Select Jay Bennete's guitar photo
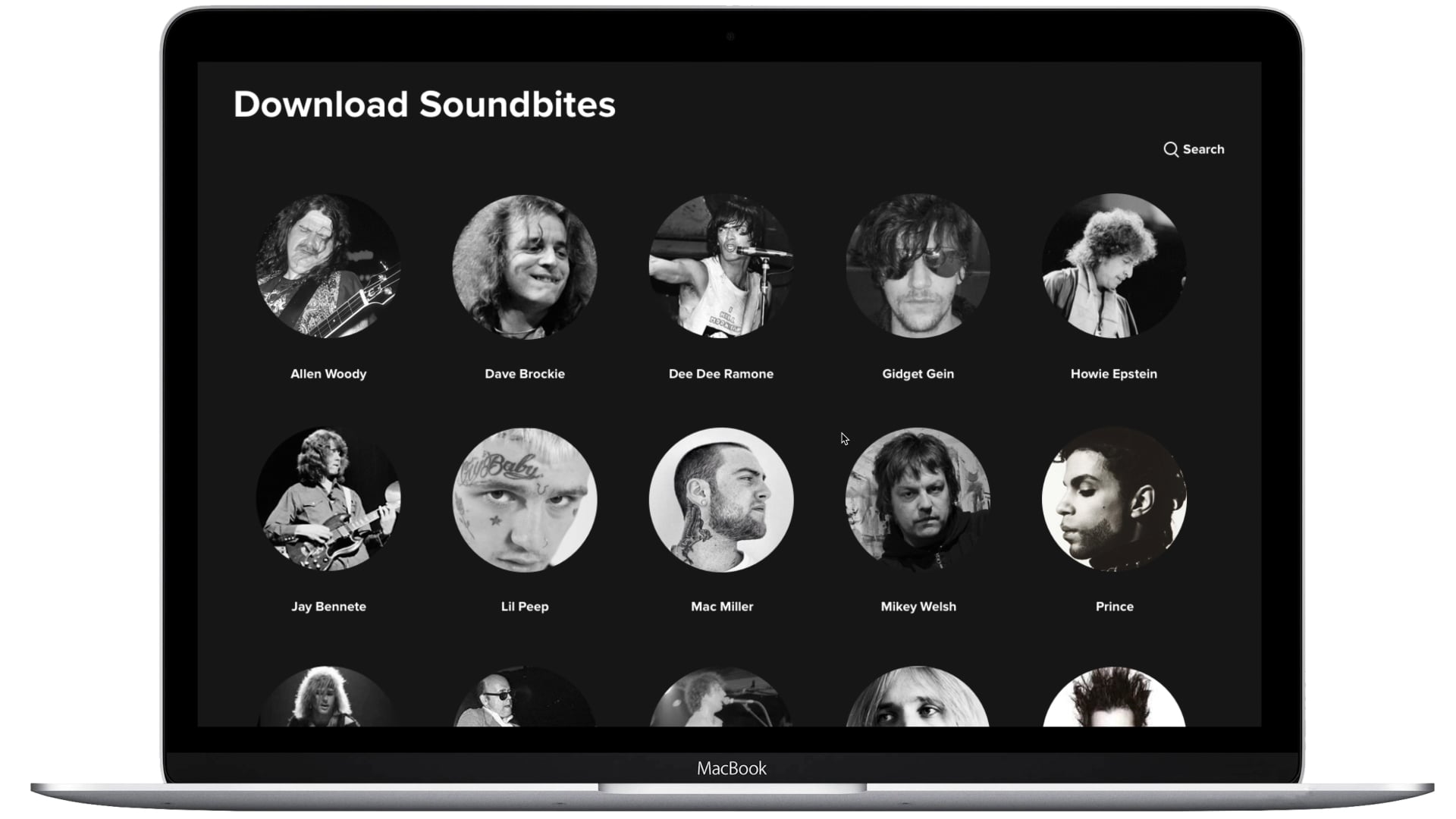Screen dimensions: 1456x819 pyautogui.click(x=328, y=500)
